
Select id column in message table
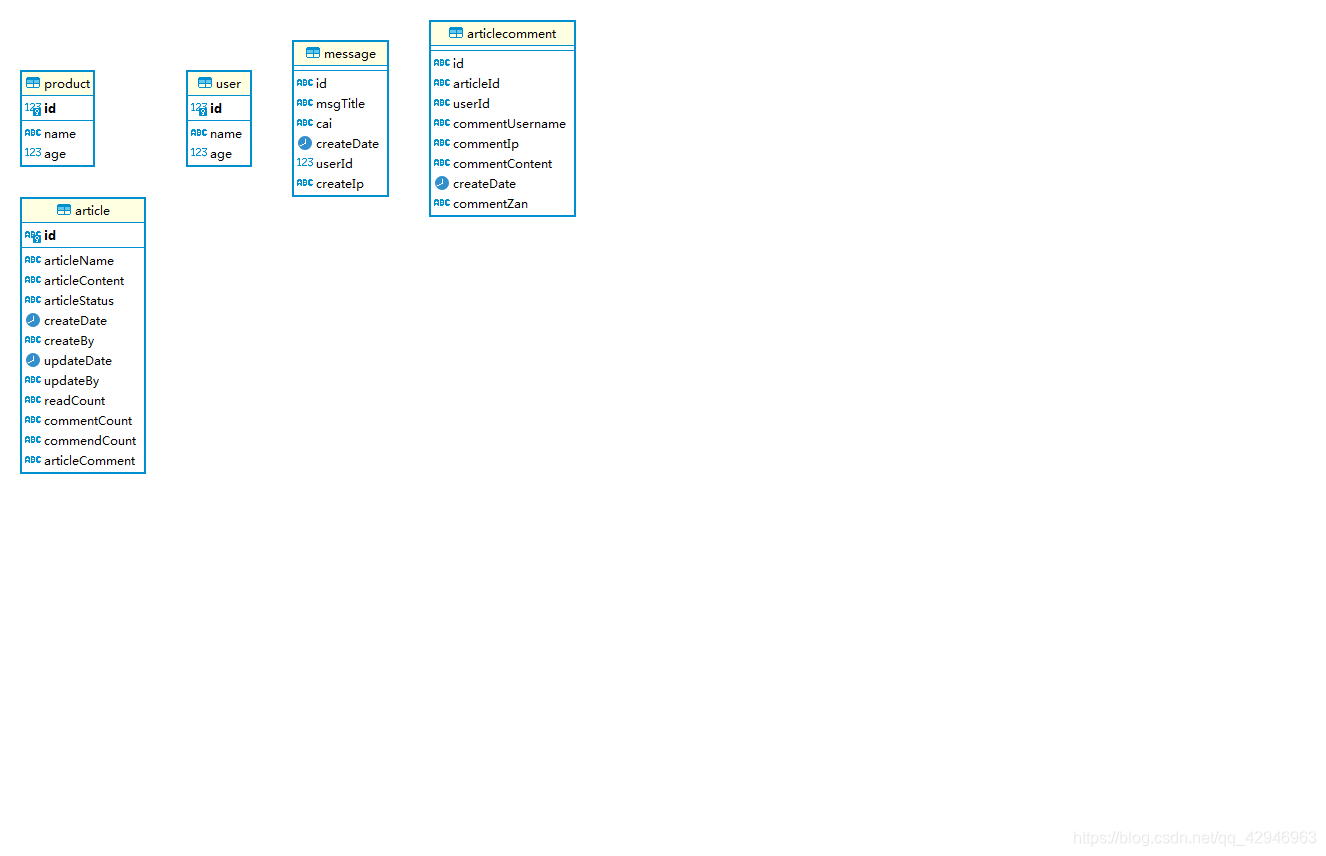(340, 83)
